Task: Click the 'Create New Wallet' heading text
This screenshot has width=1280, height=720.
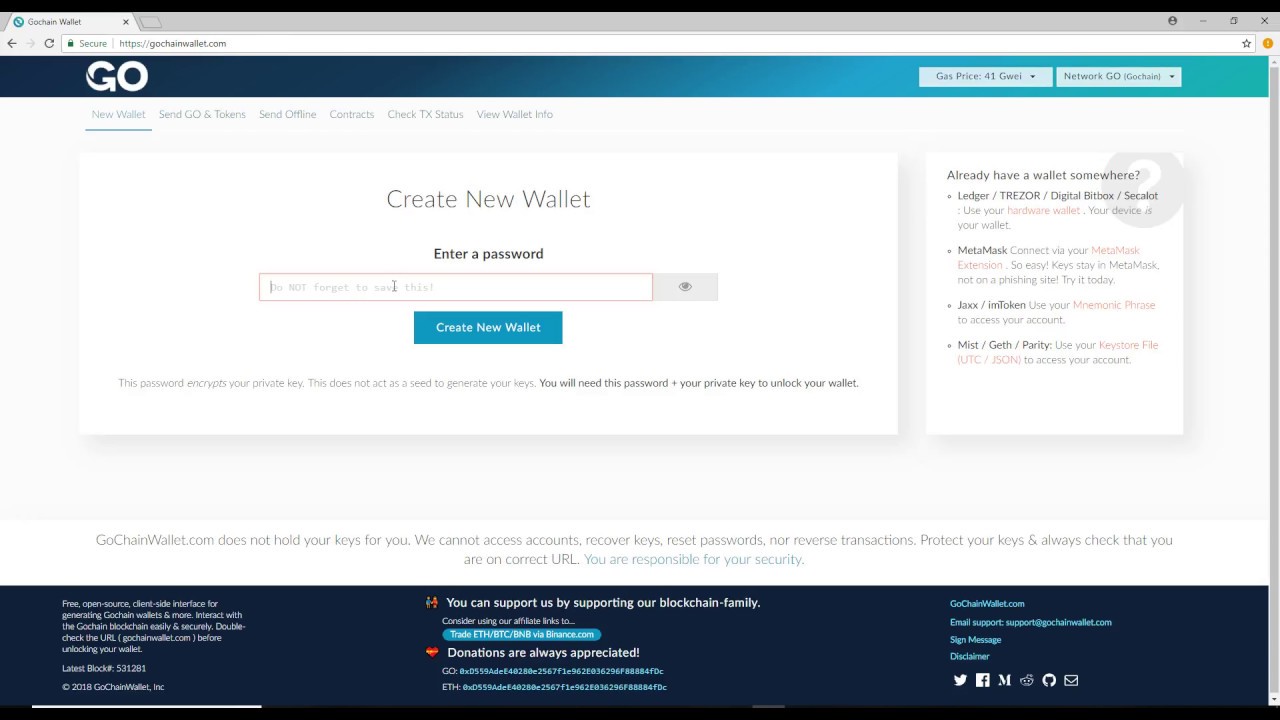Action: click(488, 199)
